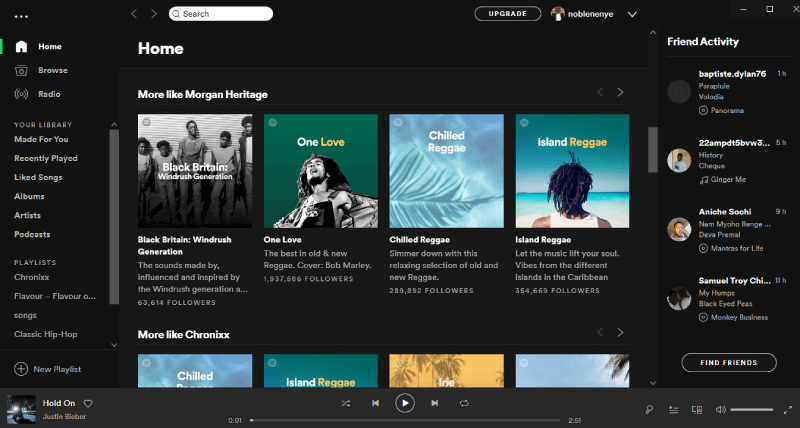Viewport: 800px width, 428px height.
Task: Click the song progress bar
Action: click(405, 420)
